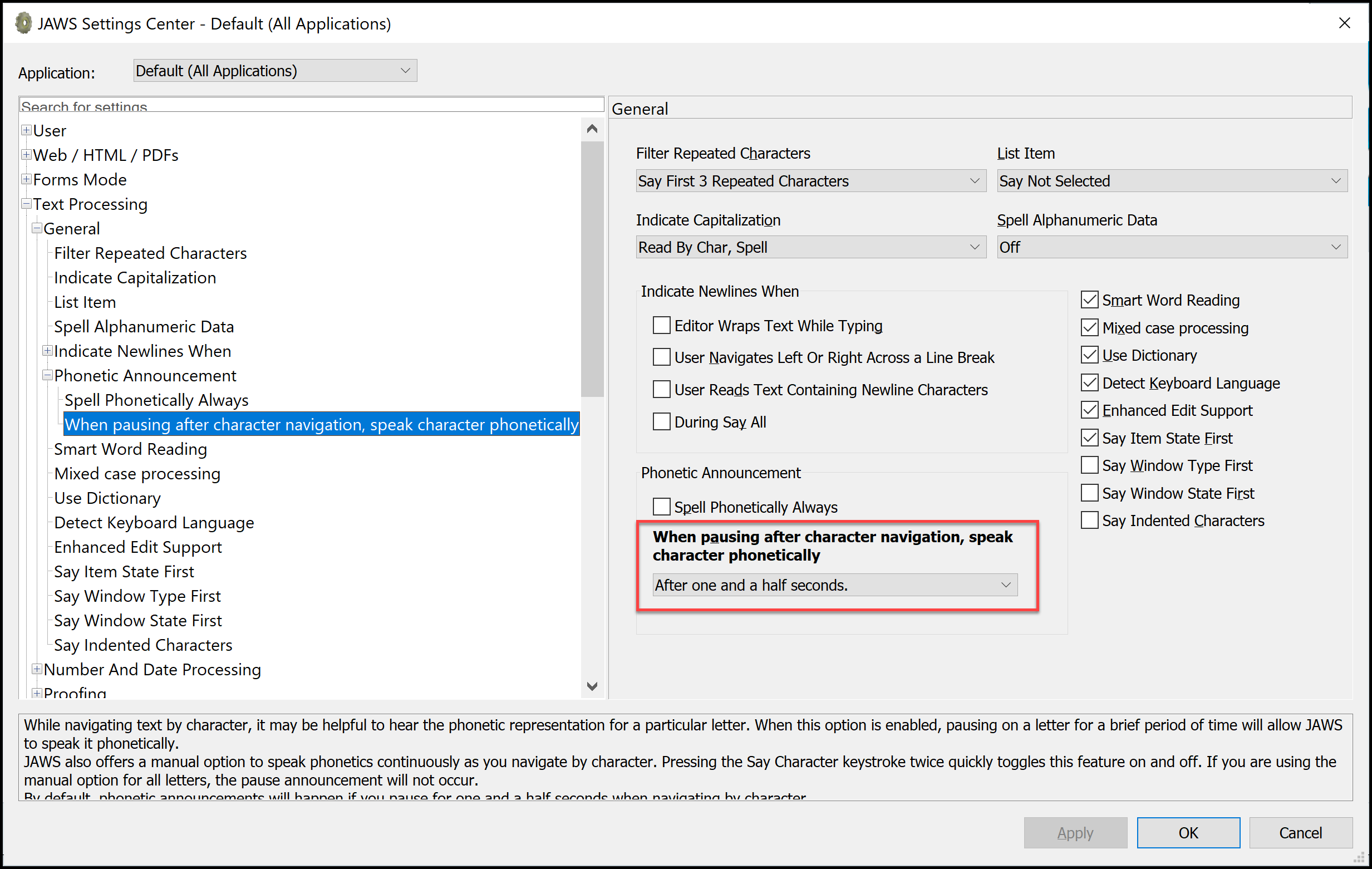Select List Item in the tree

coord(85,302)
